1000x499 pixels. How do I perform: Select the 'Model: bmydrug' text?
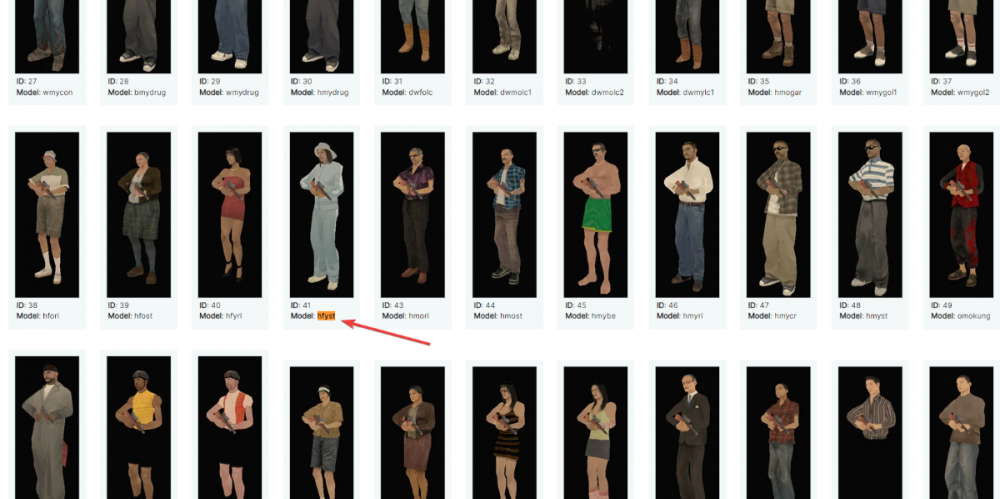point(136,92)
